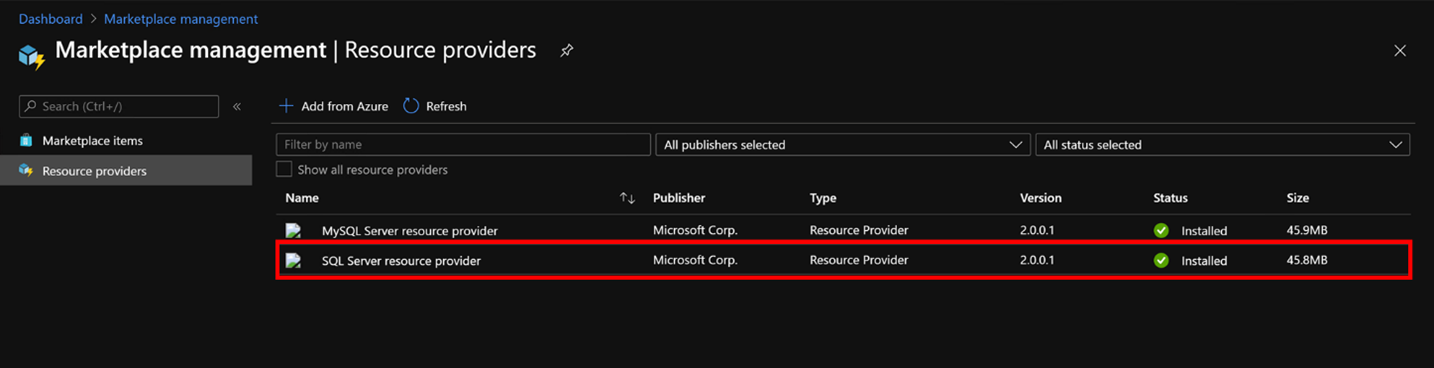1434x368 pixels.
Task: Click the green check for SQL Server
Action: 1161,261
